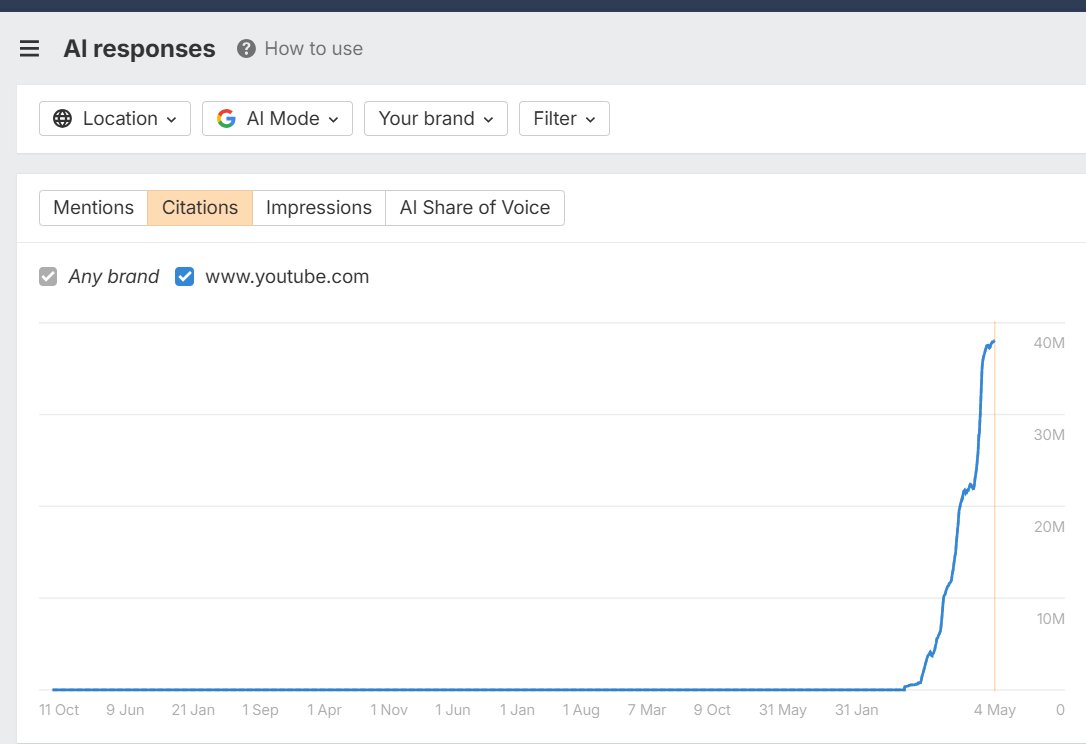Click the www.youtube.com legend label
The height and width of the screenshot is (744, 1086).
287,276
